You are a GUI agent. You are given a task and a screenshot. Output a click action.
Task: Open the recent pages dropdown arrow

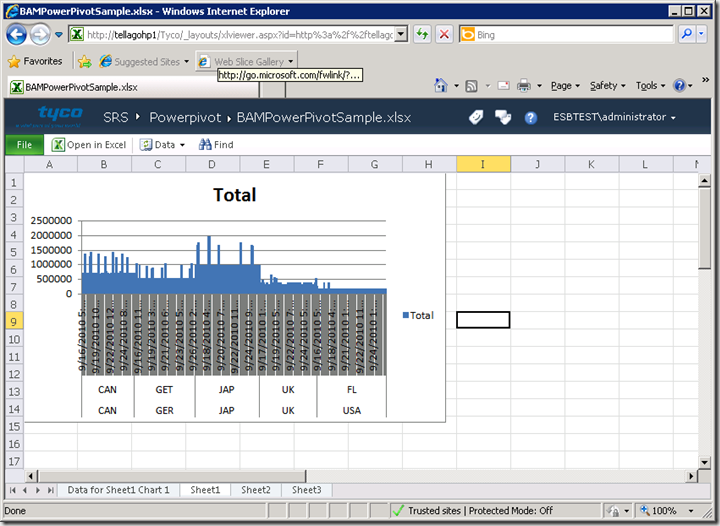[x=59, y=34]
